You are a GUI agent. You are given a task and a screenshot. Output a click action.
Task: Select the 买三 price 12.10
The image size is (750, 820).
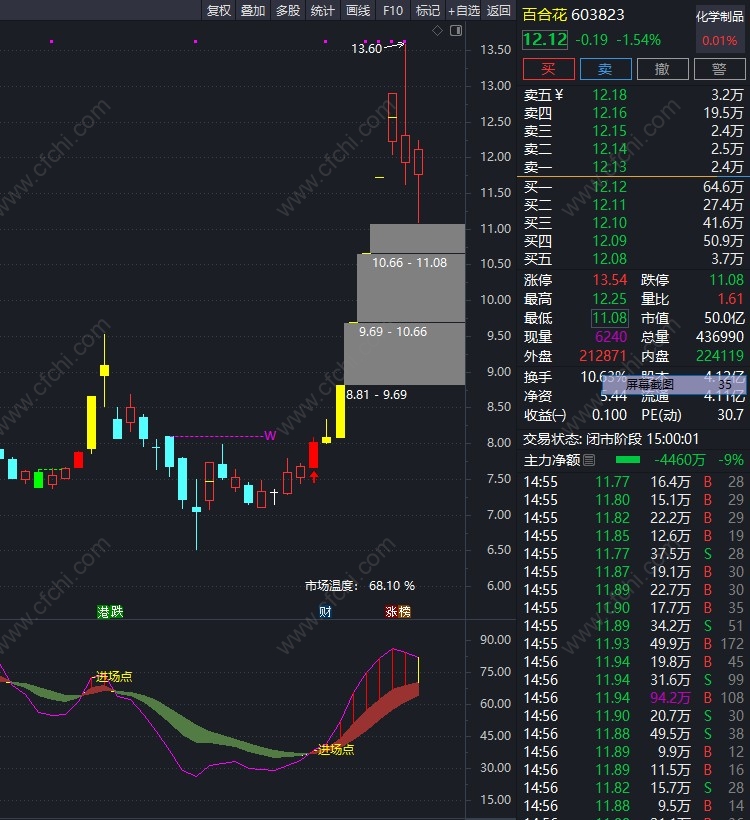[609, 223]
